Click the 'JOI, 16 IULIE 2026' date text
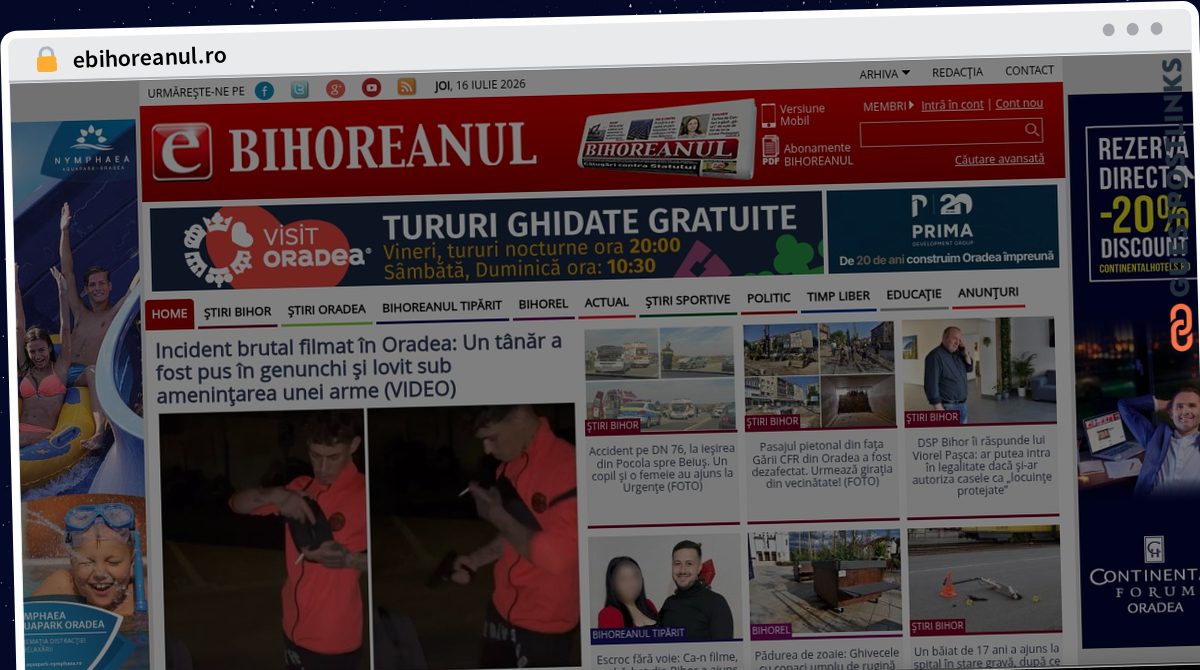 tap(480, 85)
